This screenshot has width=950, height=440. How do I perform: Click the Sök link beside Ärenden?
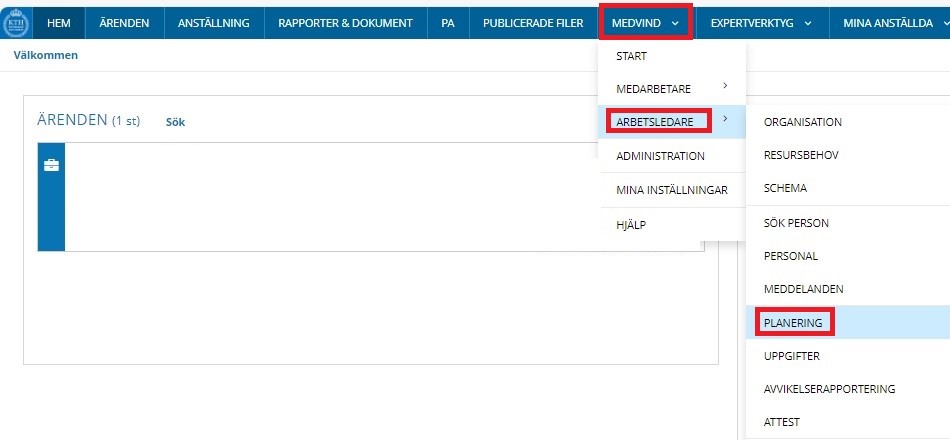pyautogui.click(x=175, y=122)
